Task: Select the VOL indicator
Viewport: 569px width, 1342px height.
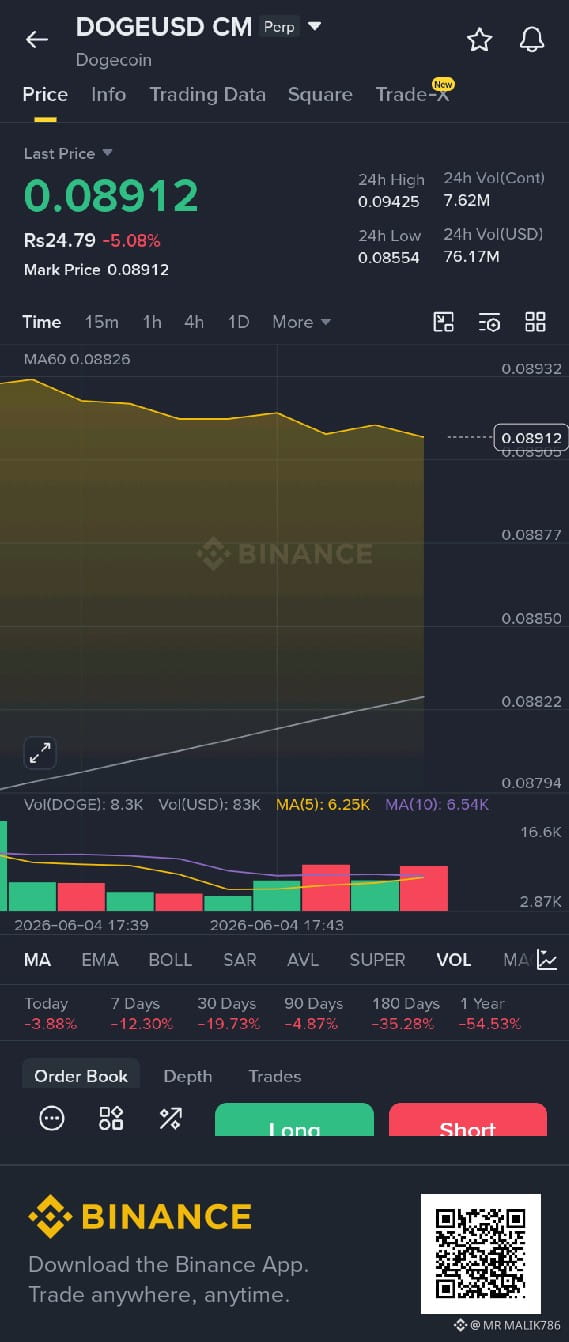Action: tap(454, 959)
